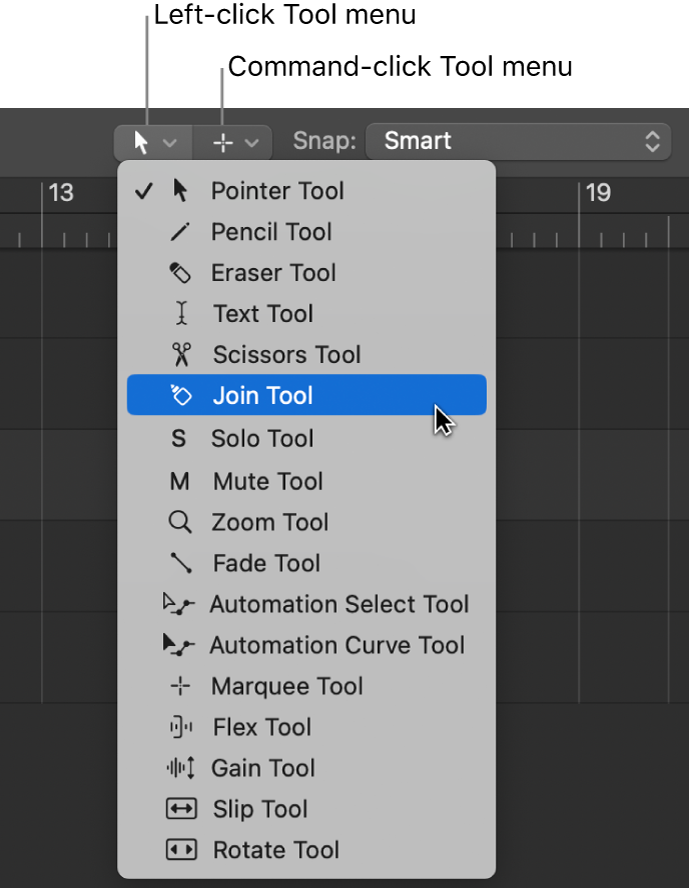This screenshot has width=690, height=888.
Task: Pick the Marquee Tool crosshair icon
Action: coord(180,686)
